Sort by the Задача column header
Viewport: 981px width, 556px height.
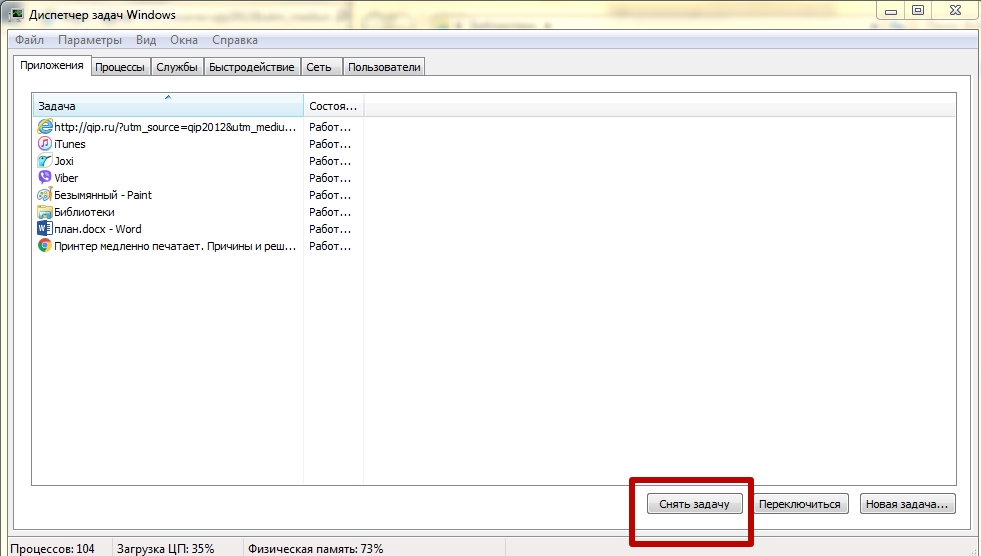click(167, 106)
